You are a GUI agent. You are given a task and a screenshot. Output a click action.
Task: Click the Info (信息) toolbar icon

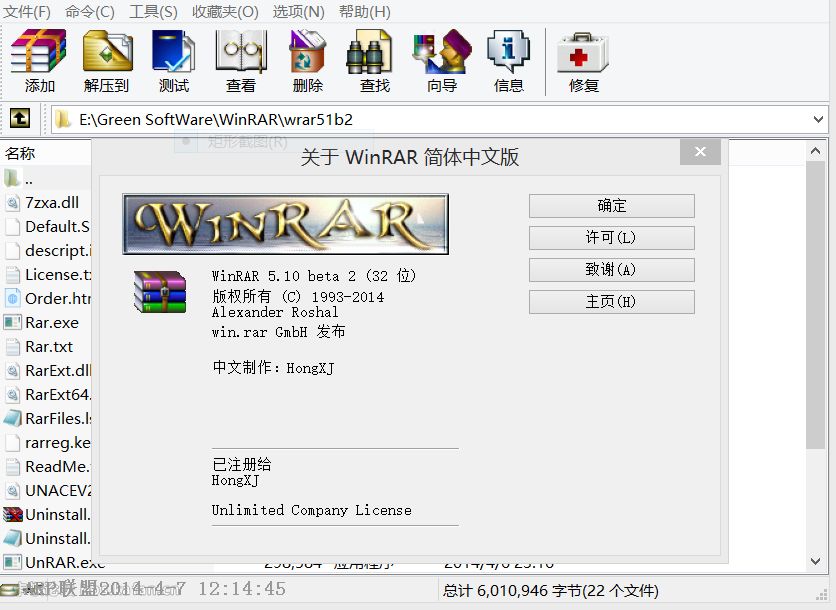click(x=508, y=51)
